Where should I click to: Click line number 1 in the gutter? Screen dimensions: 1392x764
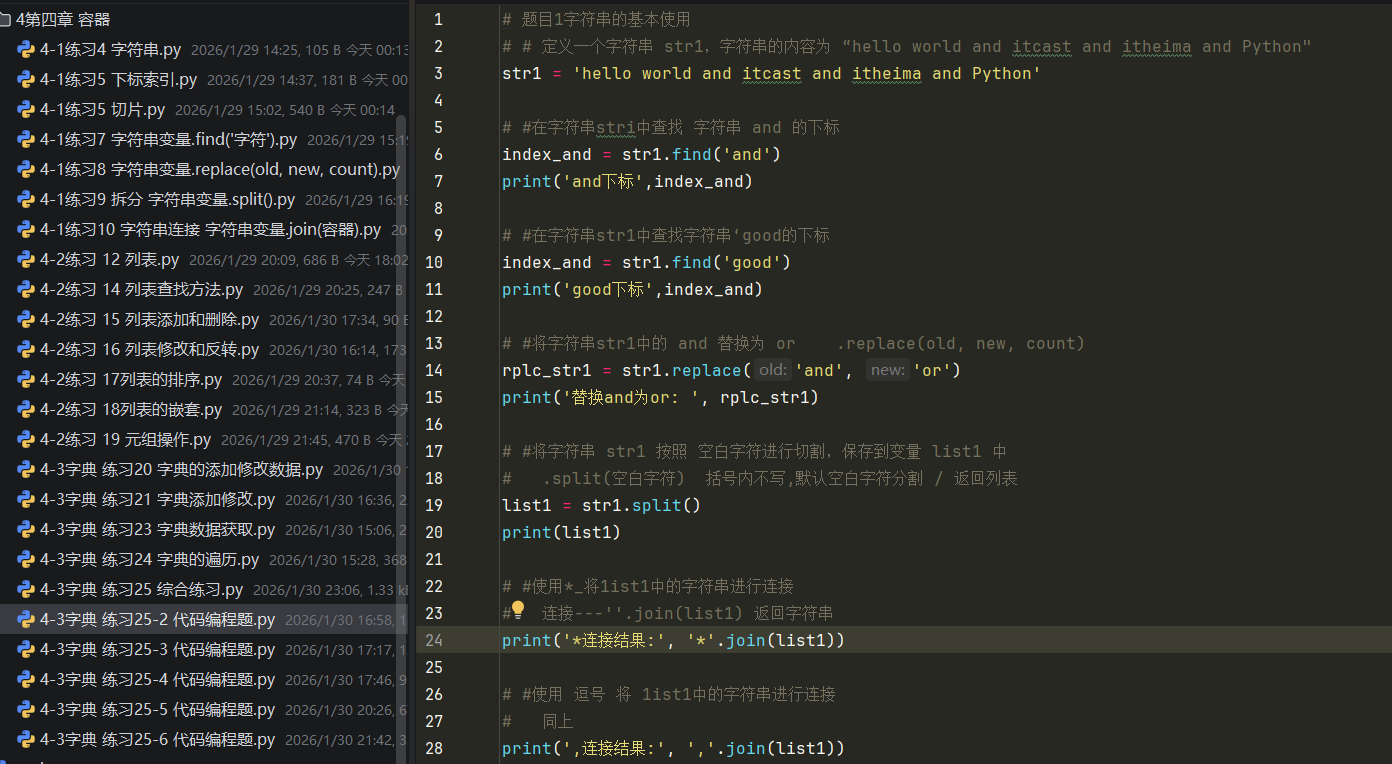437,19
